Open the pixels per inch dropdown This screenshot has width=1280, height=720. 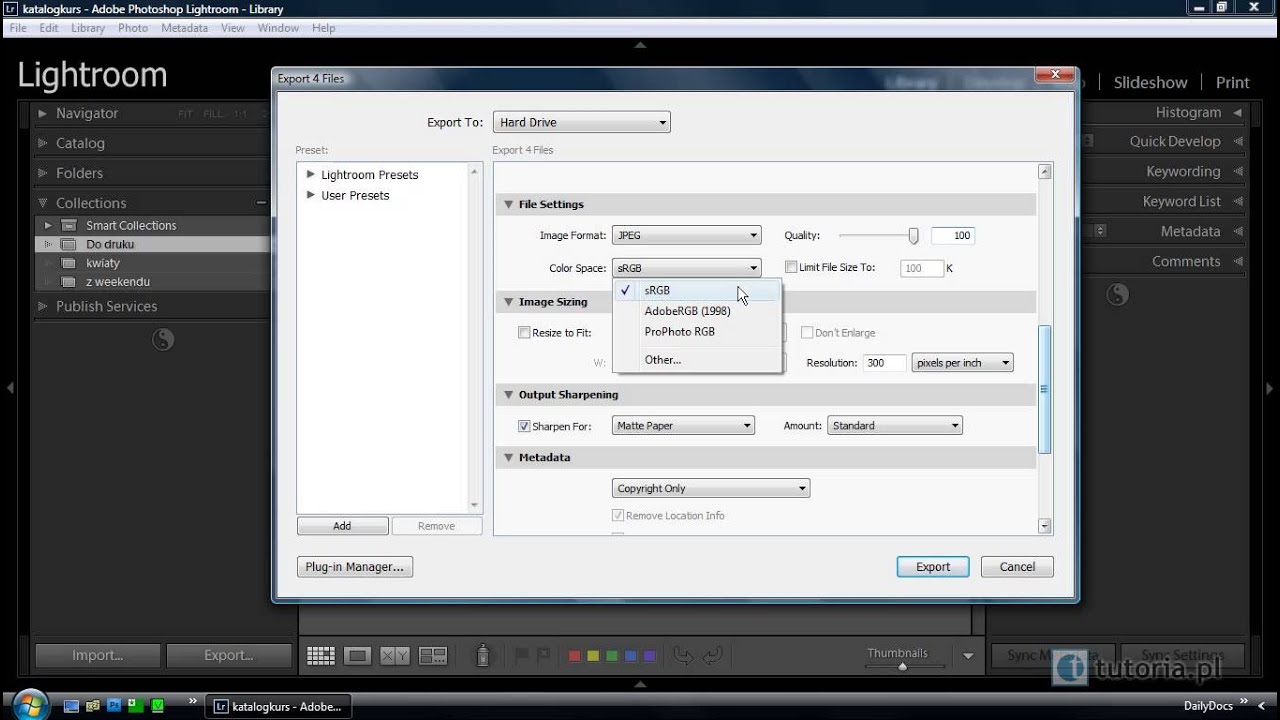tap(963, 363)
